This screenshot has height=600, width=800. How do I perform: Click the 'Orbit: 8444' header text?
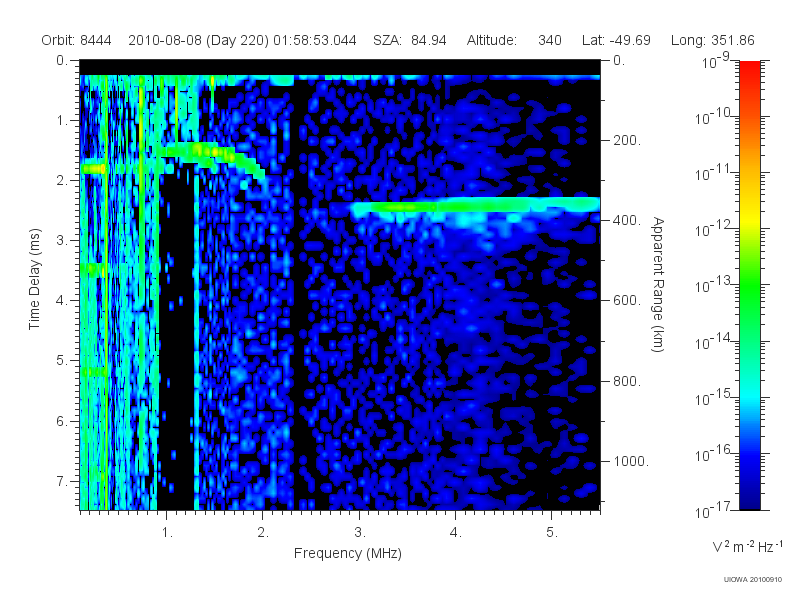click(77, 40)
